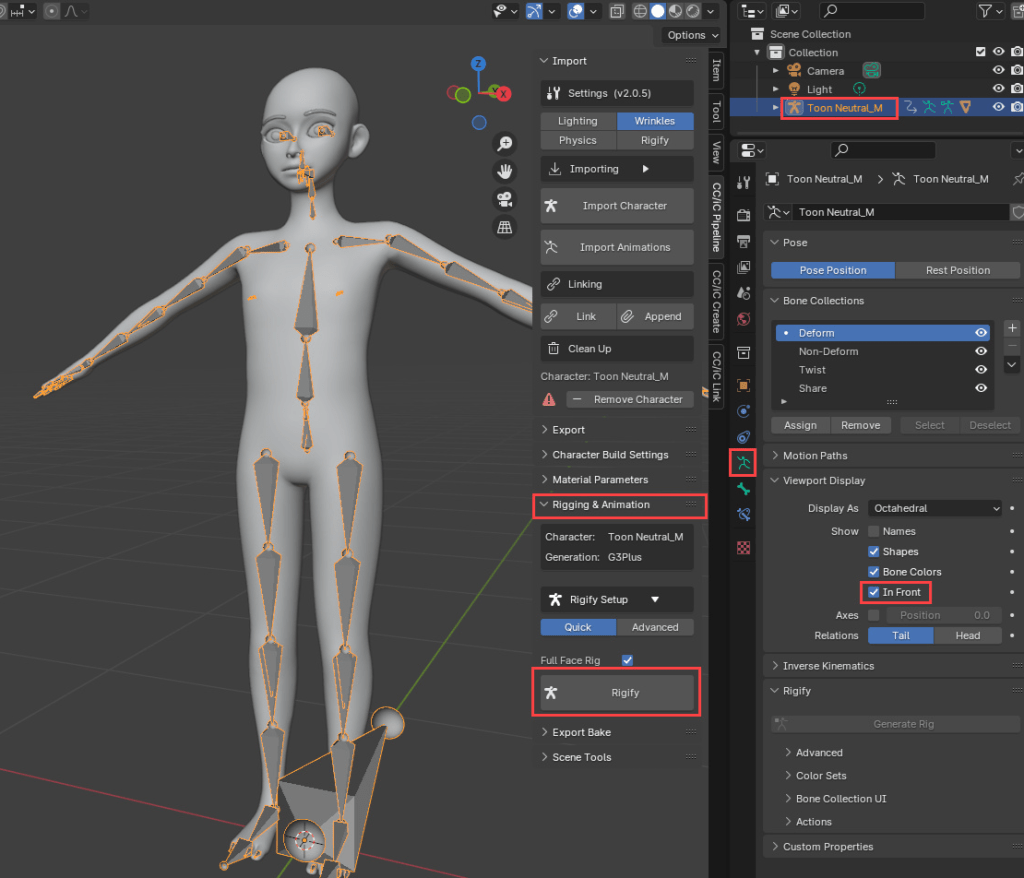The width and height of the screenshot is (1024, 878).
Task: Click the zoom view magnifier gizmo
Action: click(x=506, y=144)
